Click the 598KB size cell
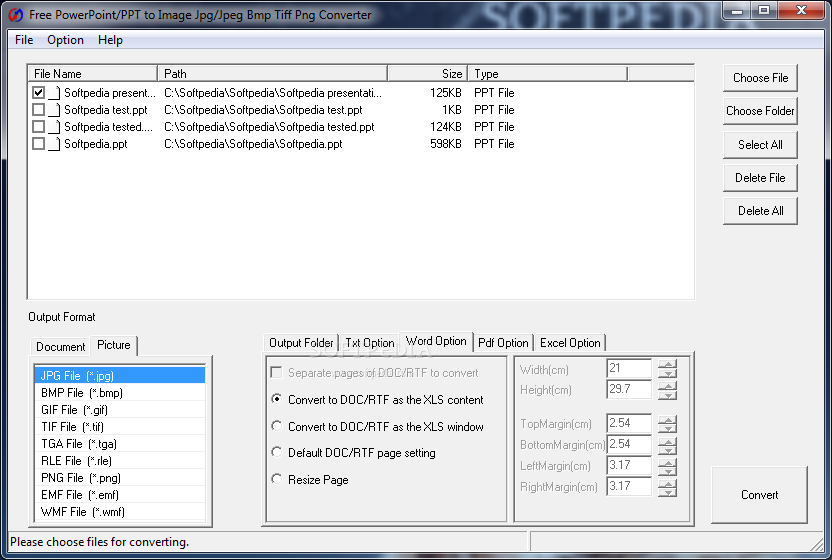Viewport: 832px width, 560px height. pos(446,144)
